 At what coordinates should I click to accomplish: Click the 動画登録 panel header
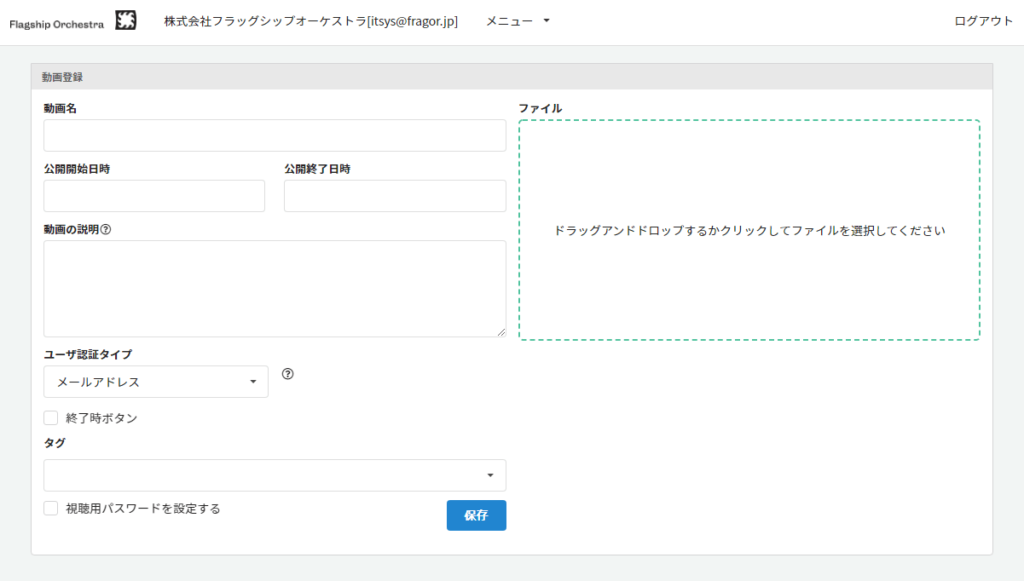click(511, 77)
